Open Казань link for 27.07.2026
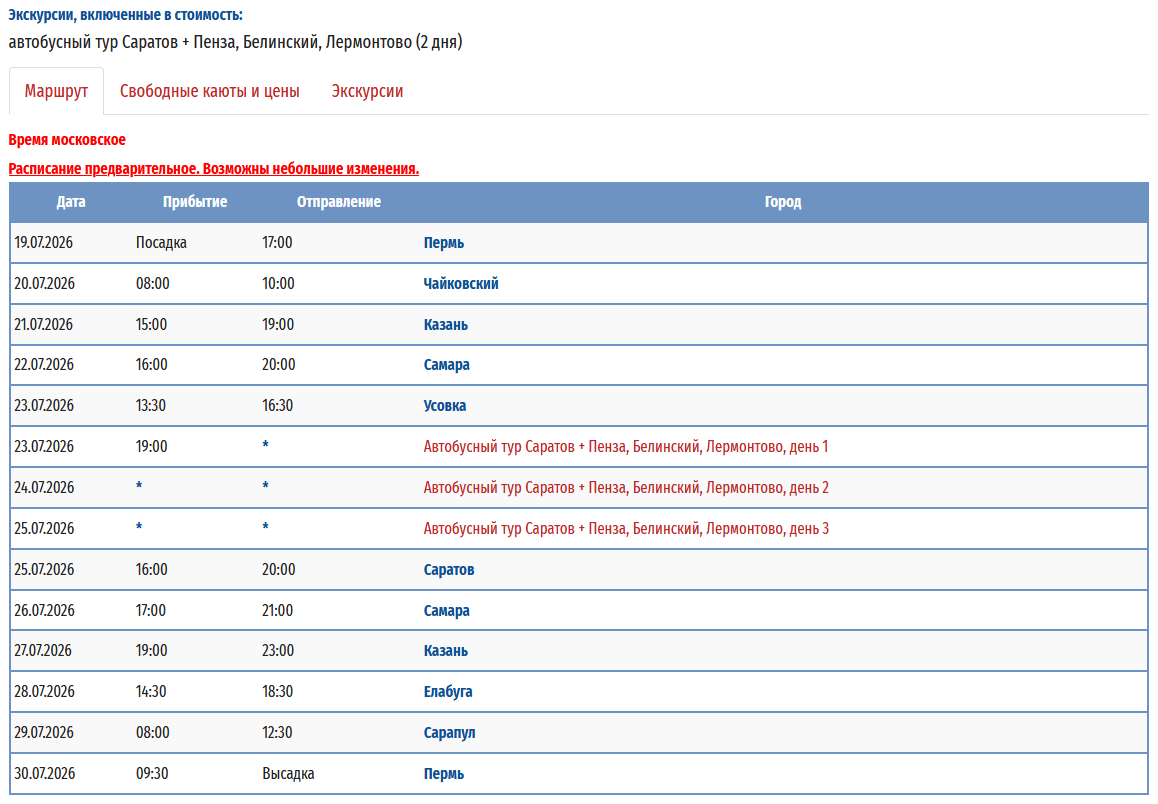 tap(445, 651)
